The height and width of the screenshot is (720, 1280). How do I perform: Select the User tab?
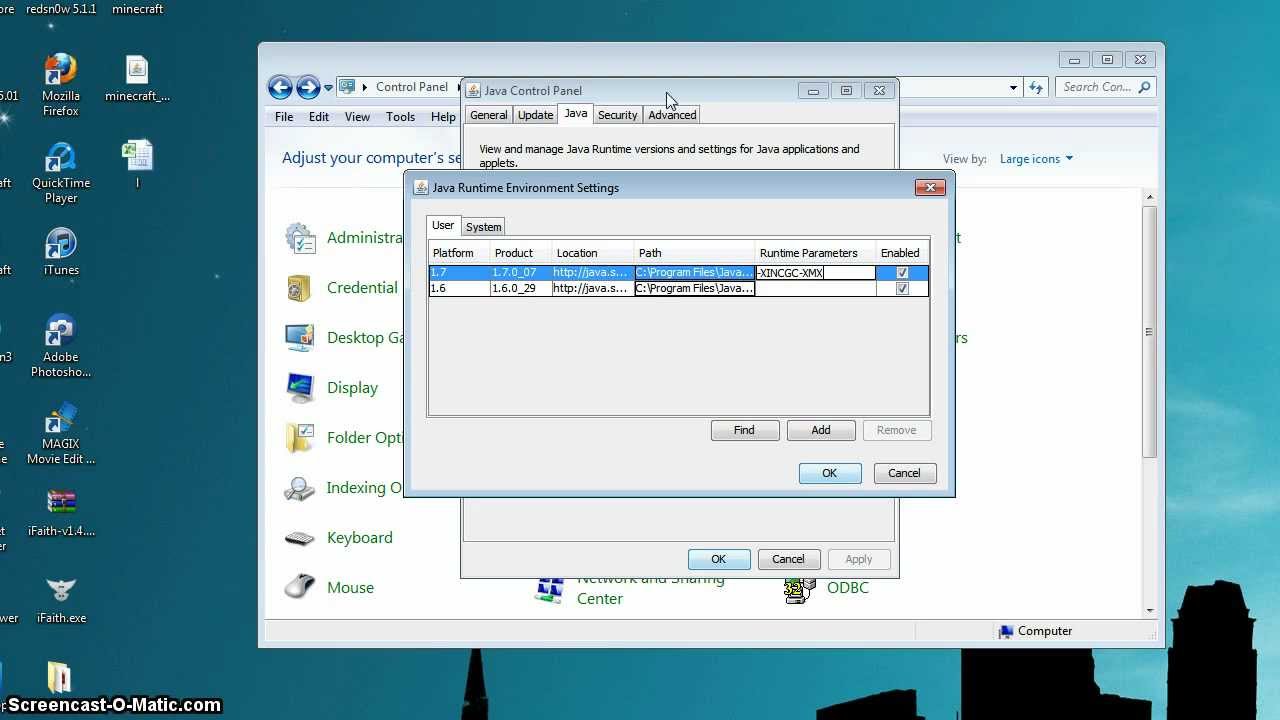(443, 226)
